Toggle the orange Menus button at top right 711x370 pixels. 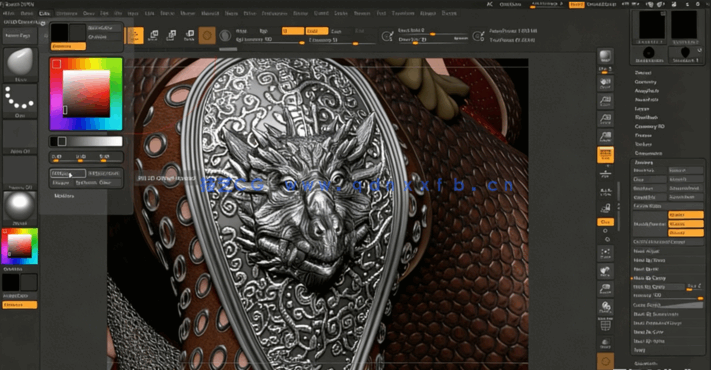point(577,5)
